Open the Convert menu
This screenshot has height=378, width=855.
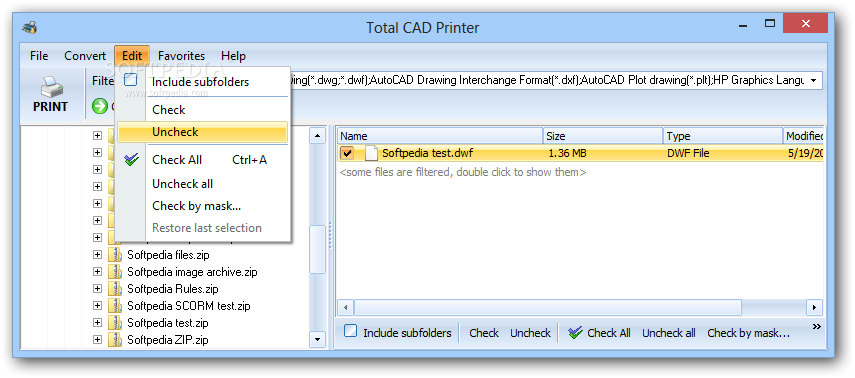coord(85,56)
